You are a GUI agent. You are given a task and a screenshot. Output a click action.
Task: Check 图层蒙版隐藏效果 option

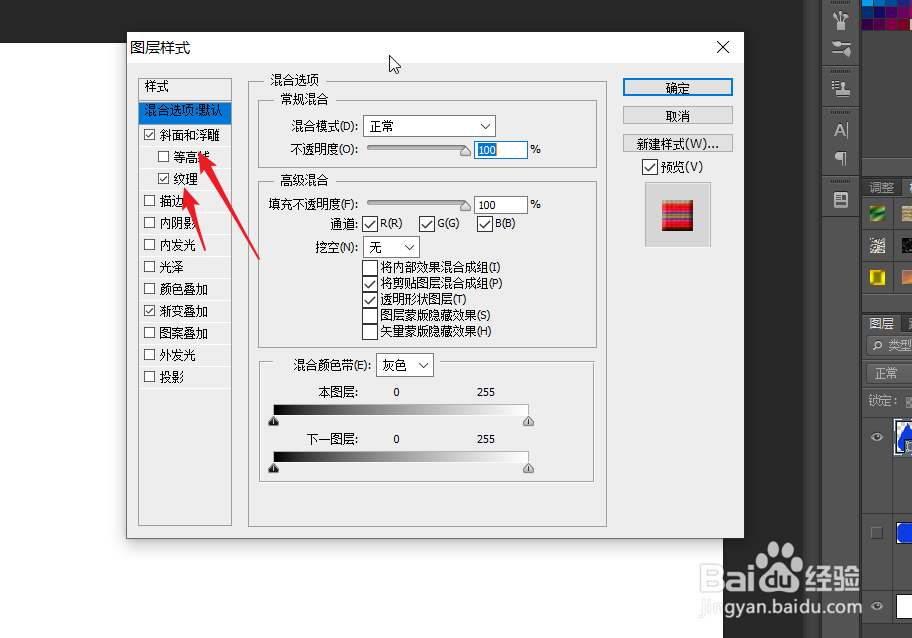(x=370, y=316)
